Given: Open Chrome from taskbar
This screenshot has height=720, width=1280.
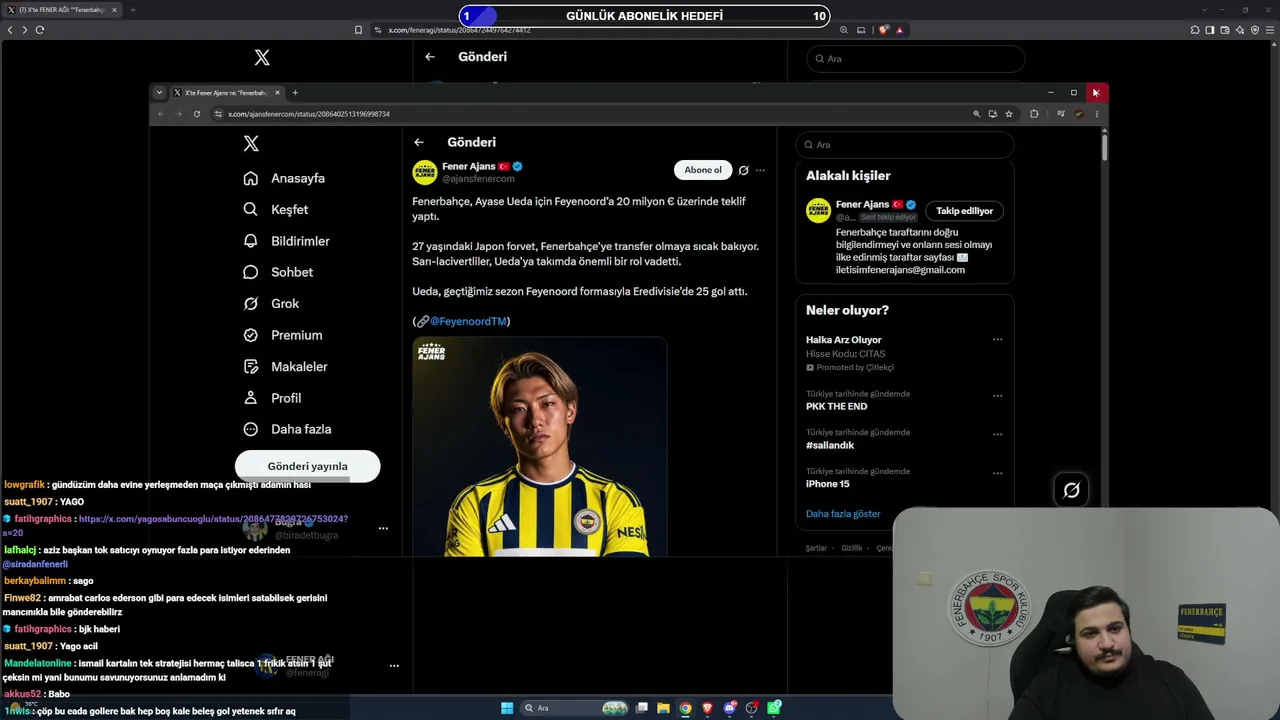Looking at the screenshot, I should coord(685,708).
